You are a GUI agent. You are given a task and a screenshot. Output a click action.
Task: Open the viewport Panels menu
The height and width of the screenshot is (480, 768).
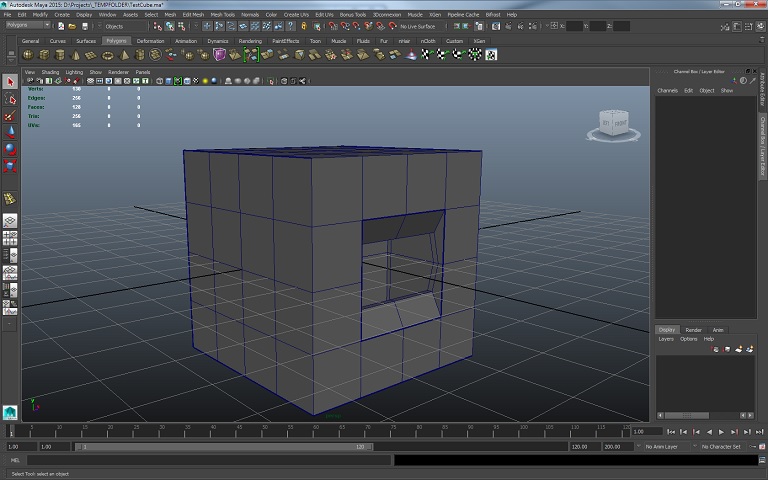click(x=143, y=72)
